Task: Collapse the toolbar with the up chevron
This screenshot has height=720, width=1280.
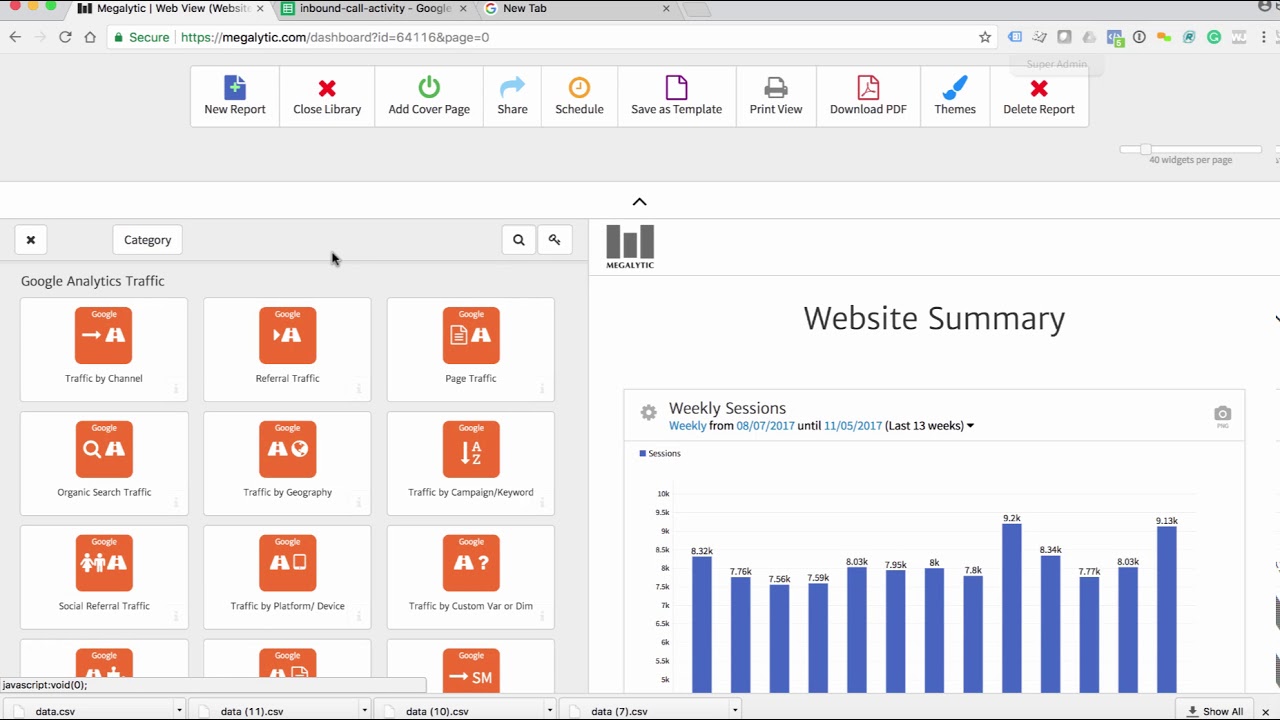Action: 640,202
